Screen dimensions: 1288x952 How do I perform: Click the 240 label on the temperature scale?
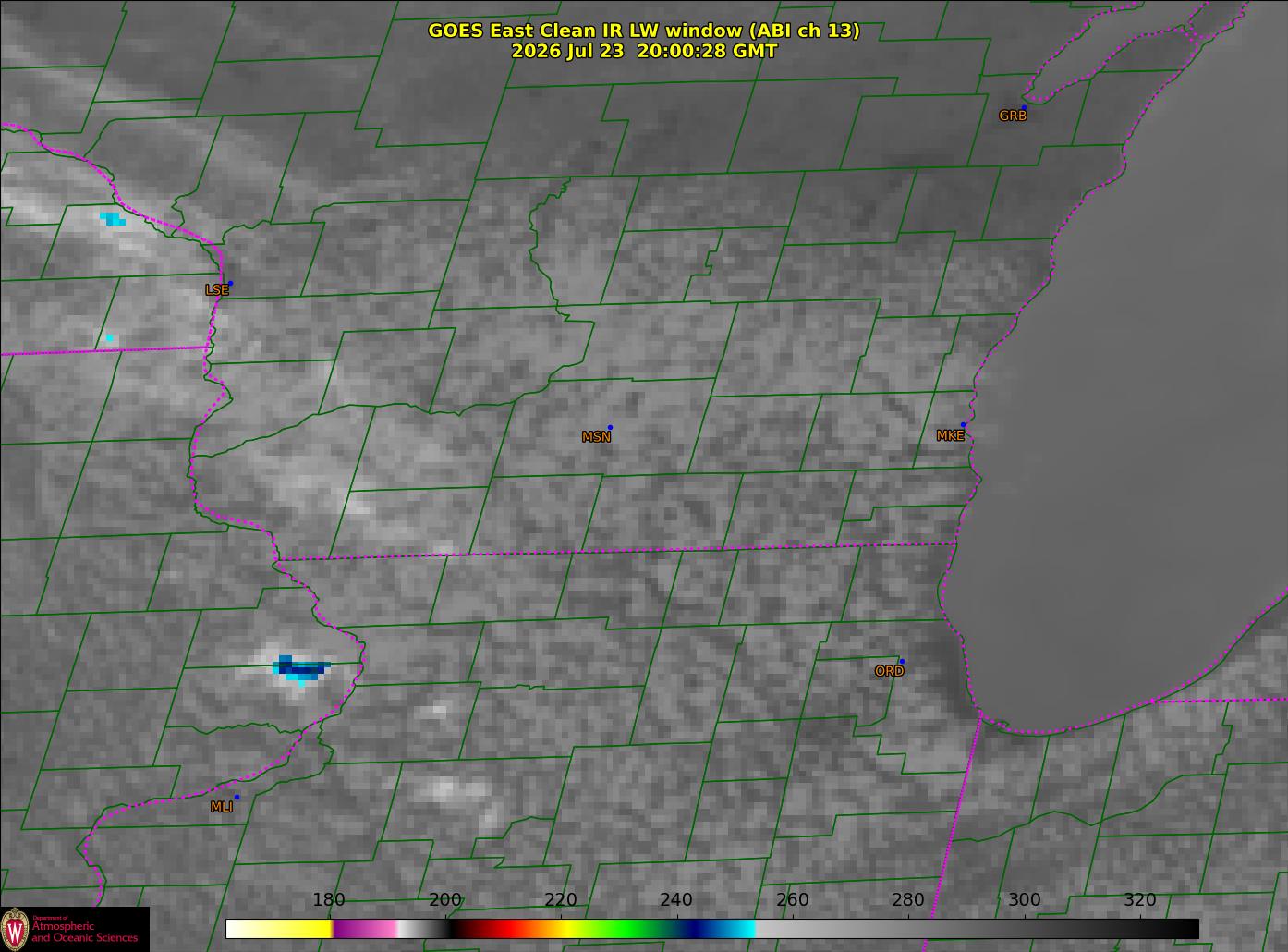(x=676, y=900)
